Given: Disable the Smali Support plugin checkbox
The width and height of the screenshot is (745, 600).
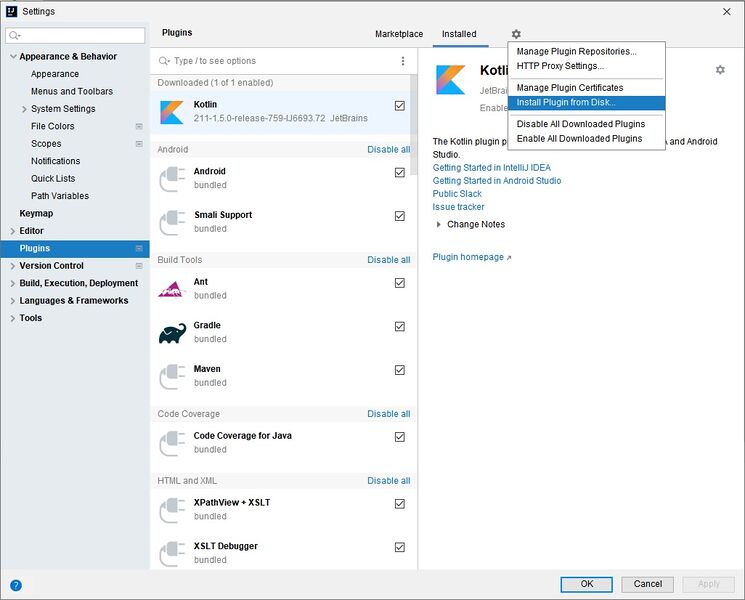Looking at the screenshot, I should coord(400,216).
